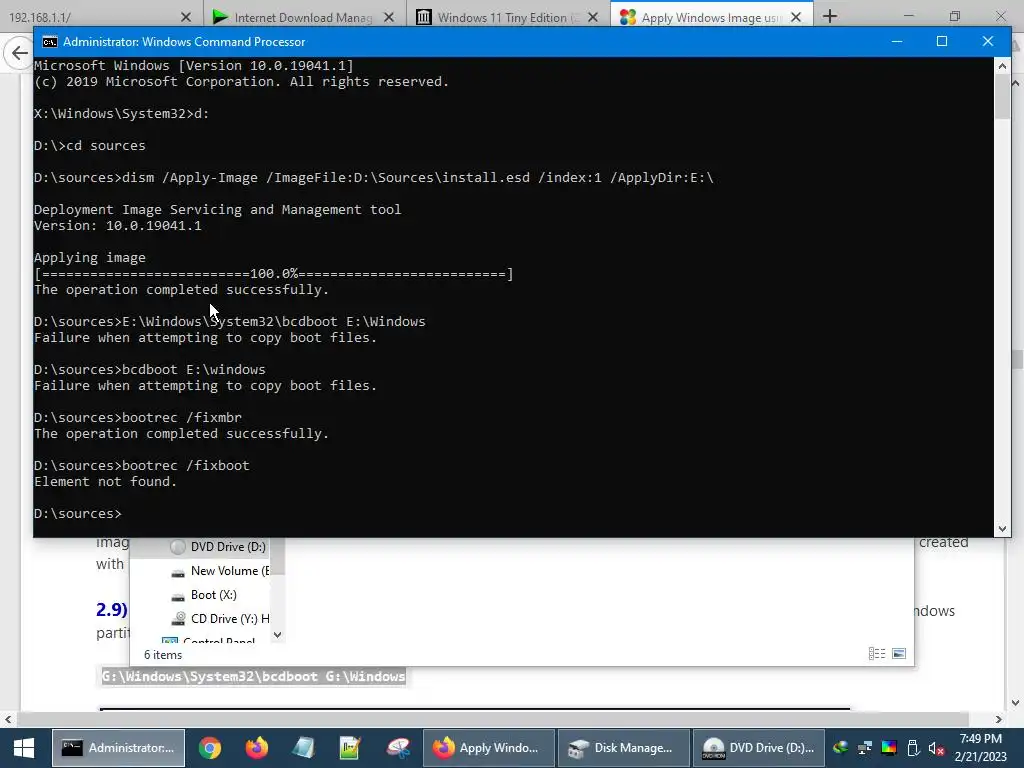Image resolution: width=1024 pixels, height=768 pixels.
Task: Close the Internet Download Manager tab
Action: [389, 18]
